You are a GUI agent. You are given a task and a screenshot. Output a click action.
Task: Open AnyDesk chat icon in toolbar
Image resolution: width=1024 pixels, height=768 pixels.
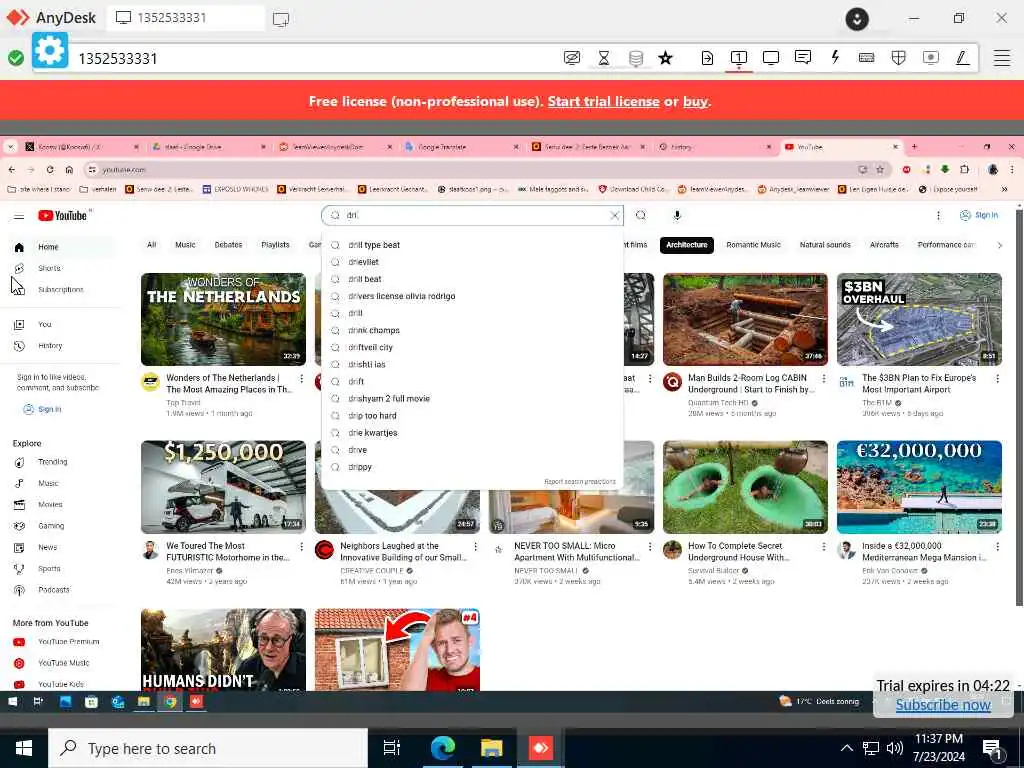click(x=803, y=57)
